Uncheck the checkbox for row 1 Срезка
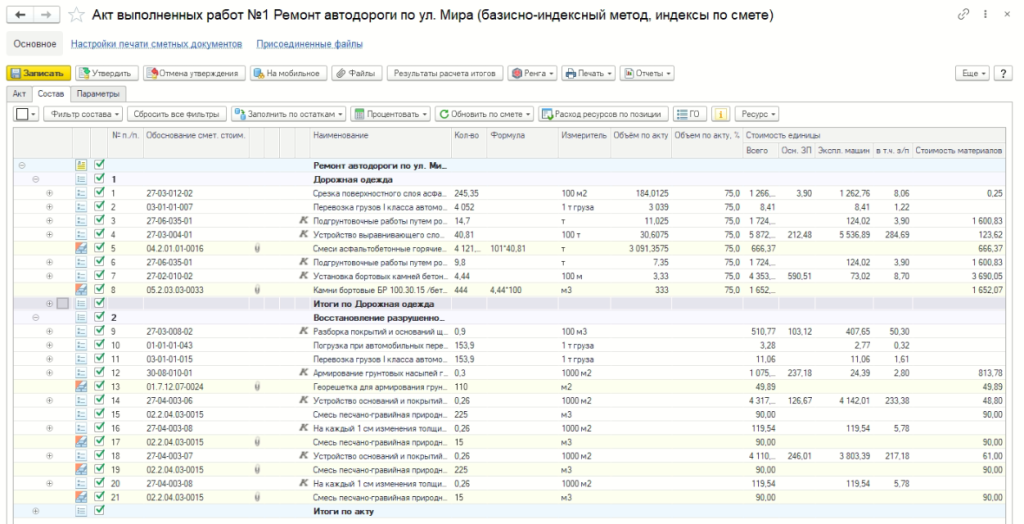The width and height of the screenshot is (1024, 524). [x=98, y=193]
